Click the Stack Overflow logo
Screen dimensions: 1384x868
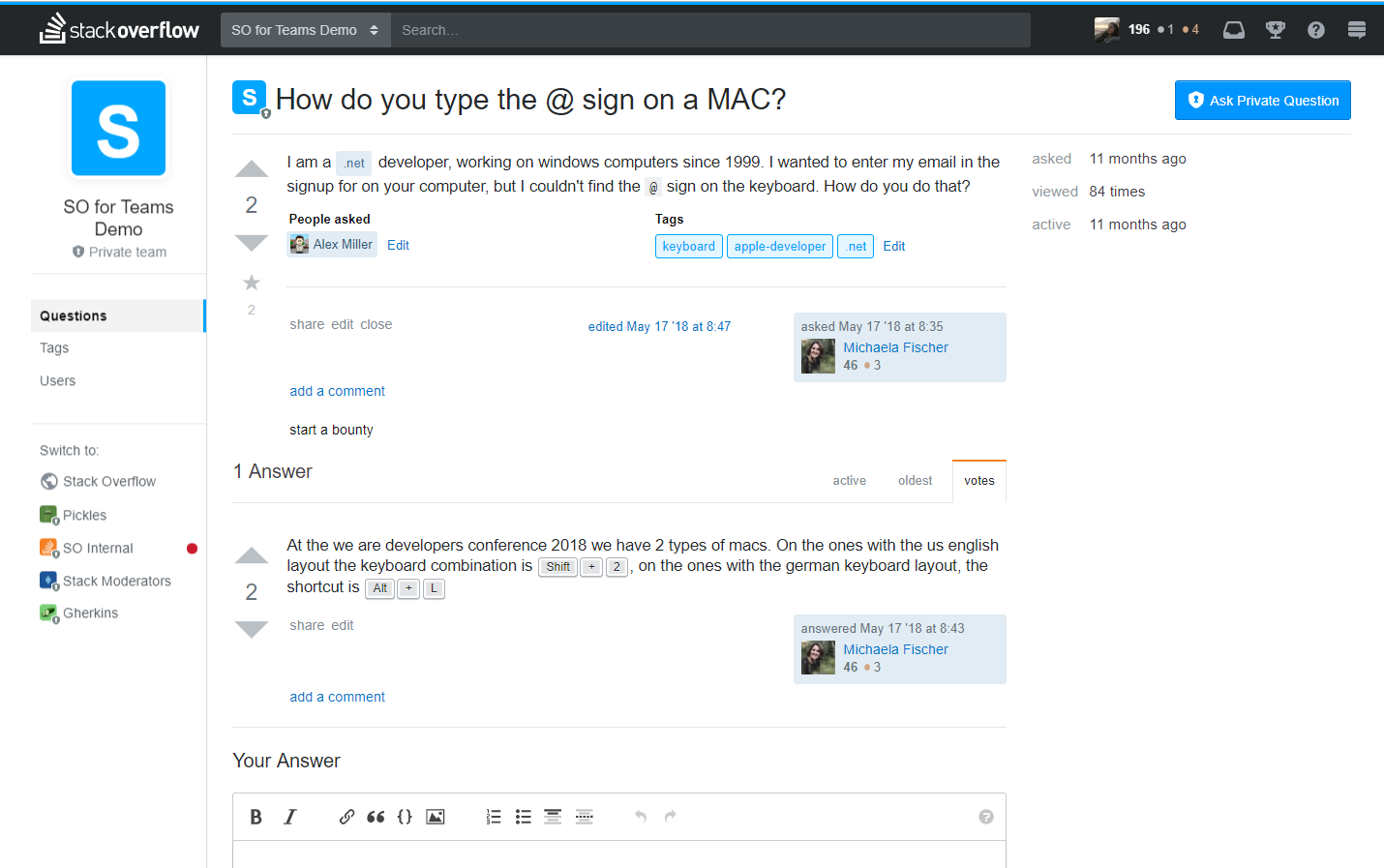119,29
